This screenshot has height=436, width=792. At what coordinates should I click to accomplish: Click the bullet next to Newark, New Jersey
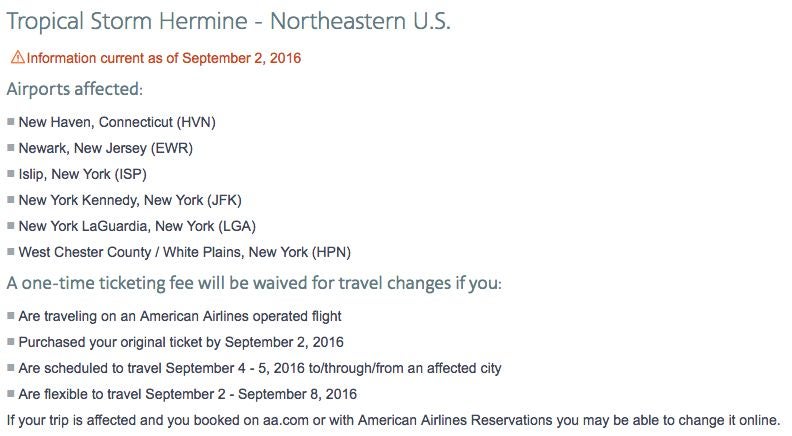point(11,148)
